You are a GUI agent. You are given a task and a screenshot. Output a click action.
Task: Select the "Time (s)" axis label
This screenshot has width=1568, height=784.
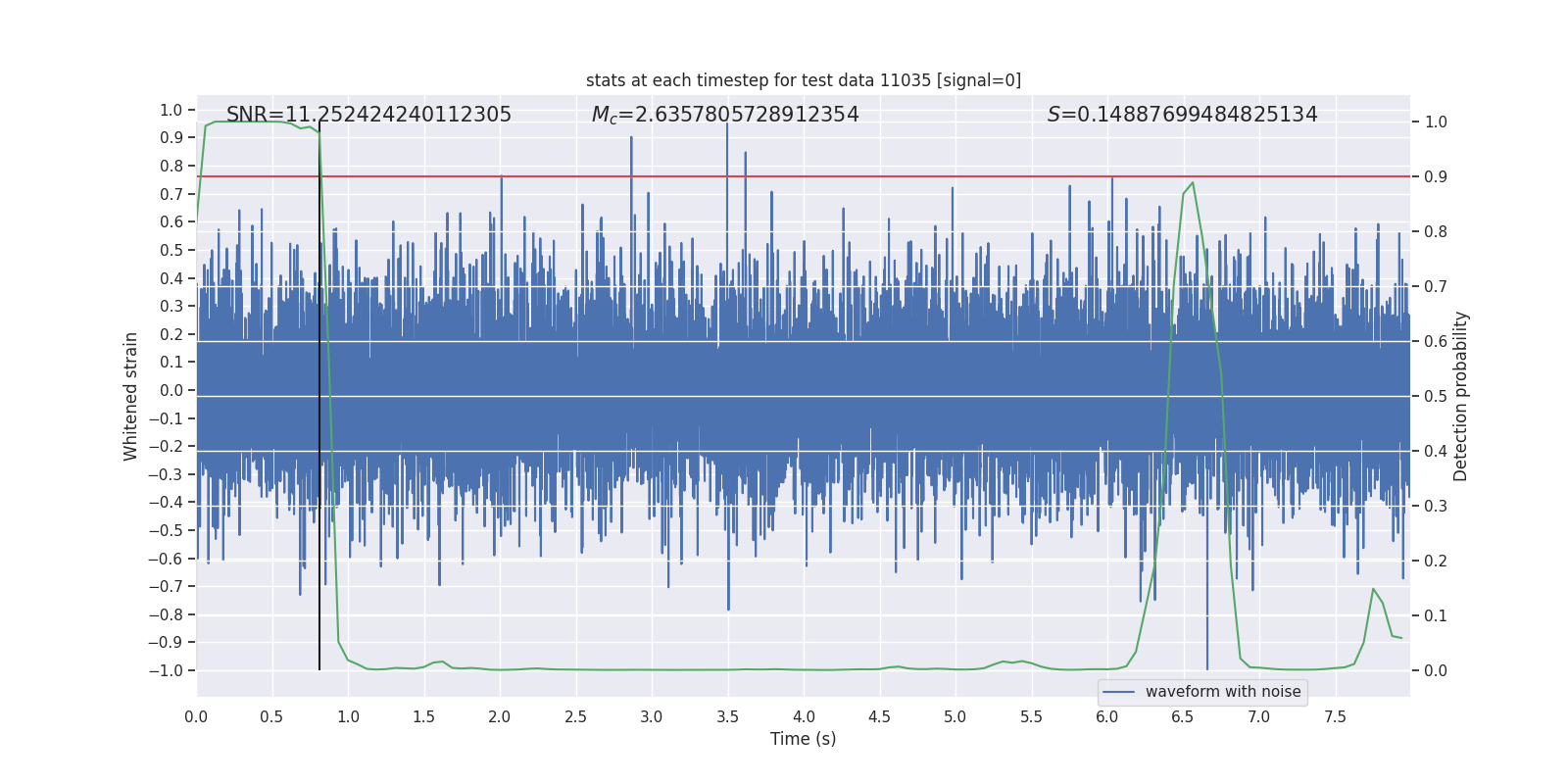coord(804,739)
